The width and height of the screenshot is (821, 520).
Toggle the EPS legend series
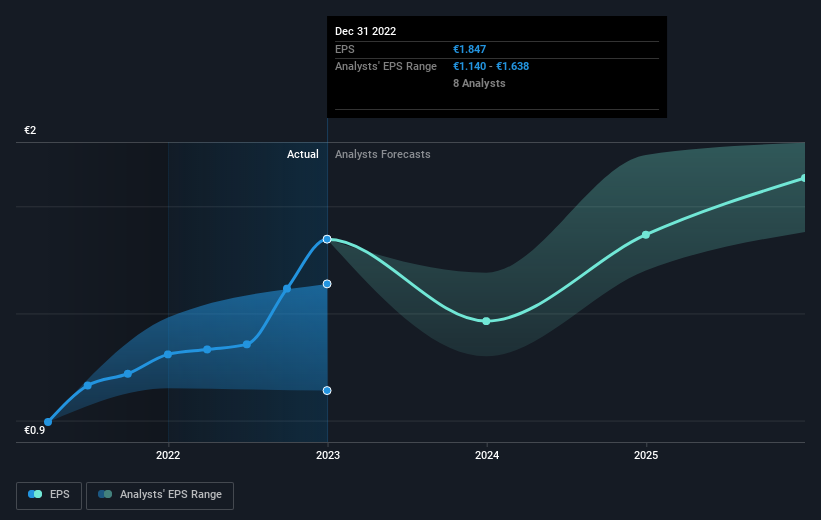(49, 495)
